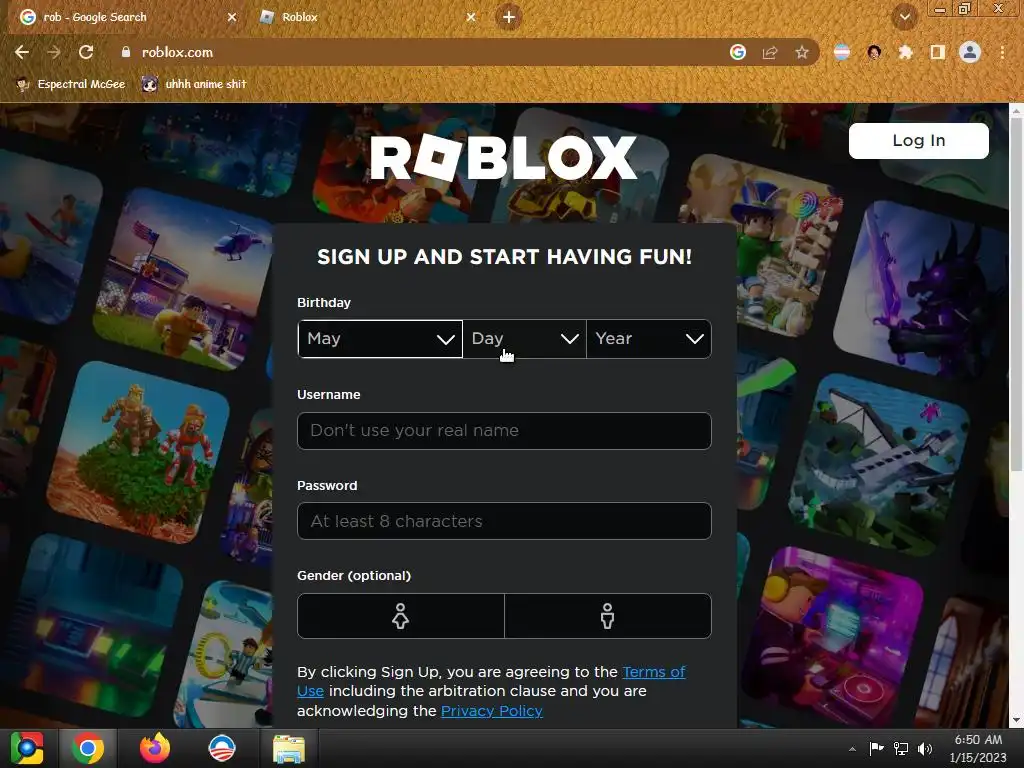Viewport: 1024px width, 768px height.
Task: View site info lock icon
Action: 125,52
